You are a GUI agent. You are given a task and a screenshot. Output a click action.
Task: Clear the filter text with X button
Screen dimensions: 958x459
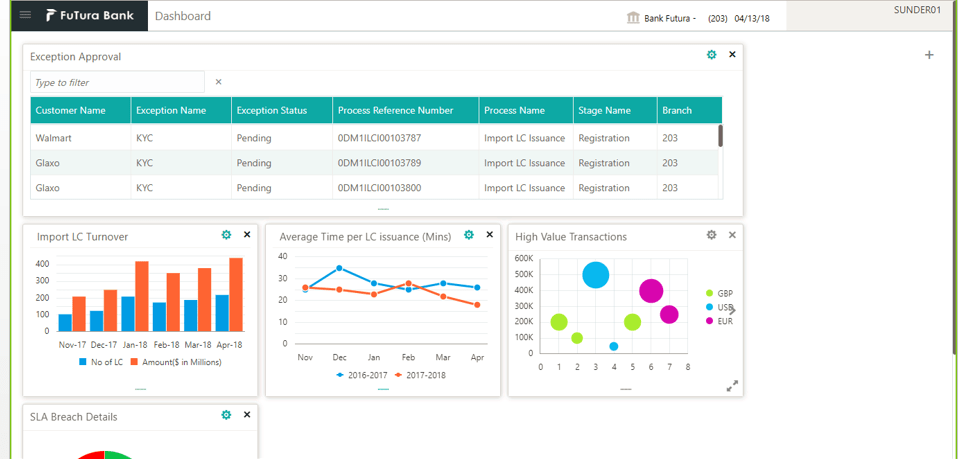pyautogui.click(x=219, y=82)
